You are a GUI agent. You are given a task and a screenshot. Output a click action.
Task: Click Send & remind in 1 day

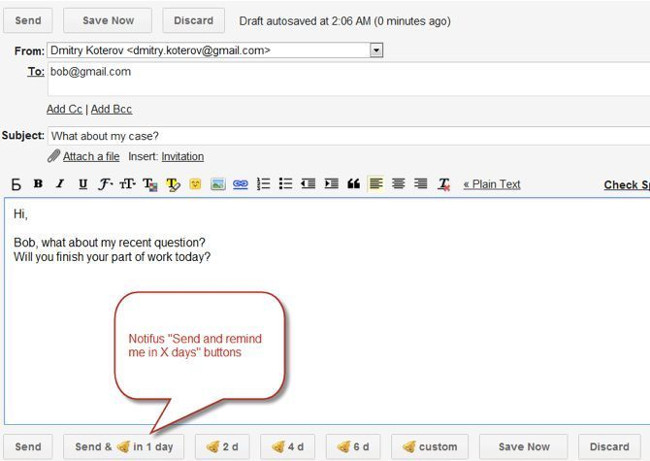point(124,446)
